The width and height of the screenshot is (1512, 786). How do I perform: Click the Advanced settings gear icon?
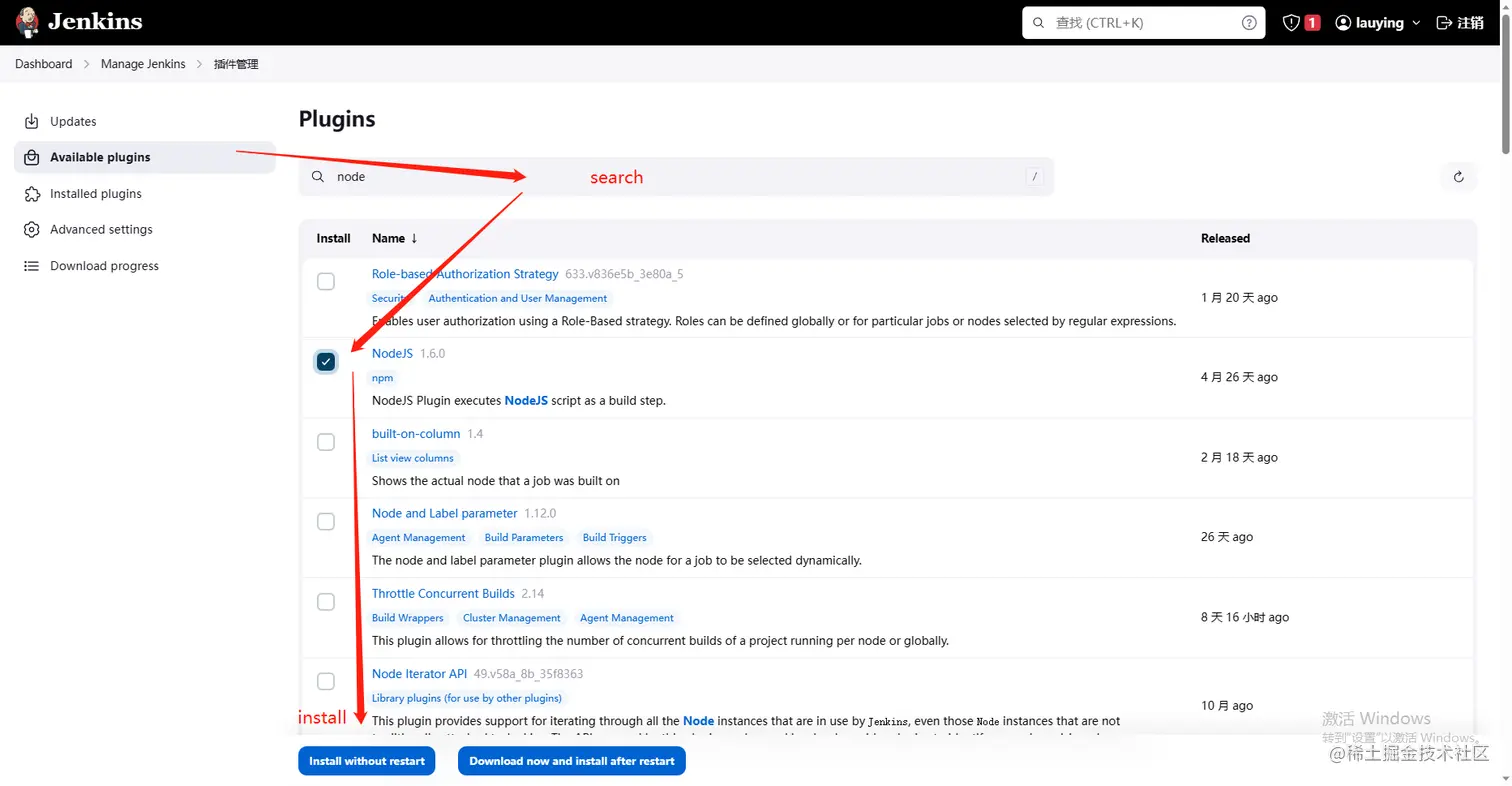tap(32, 230)
